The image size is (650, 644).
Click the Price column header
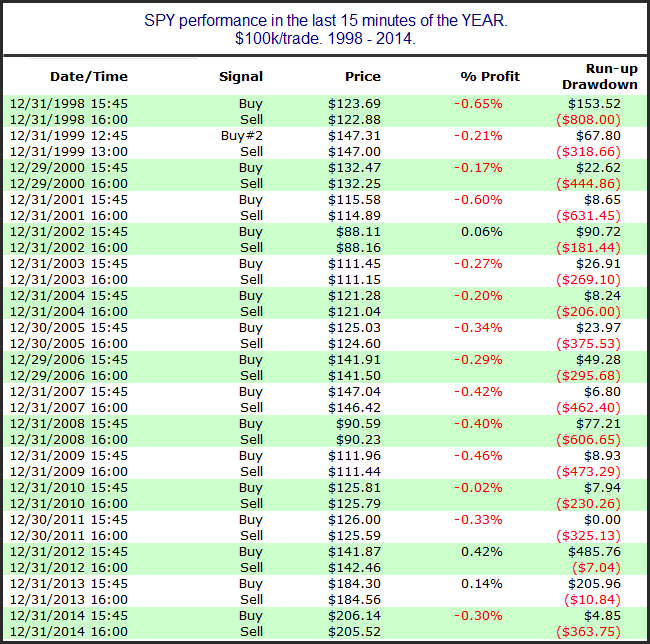click(363, 77)
